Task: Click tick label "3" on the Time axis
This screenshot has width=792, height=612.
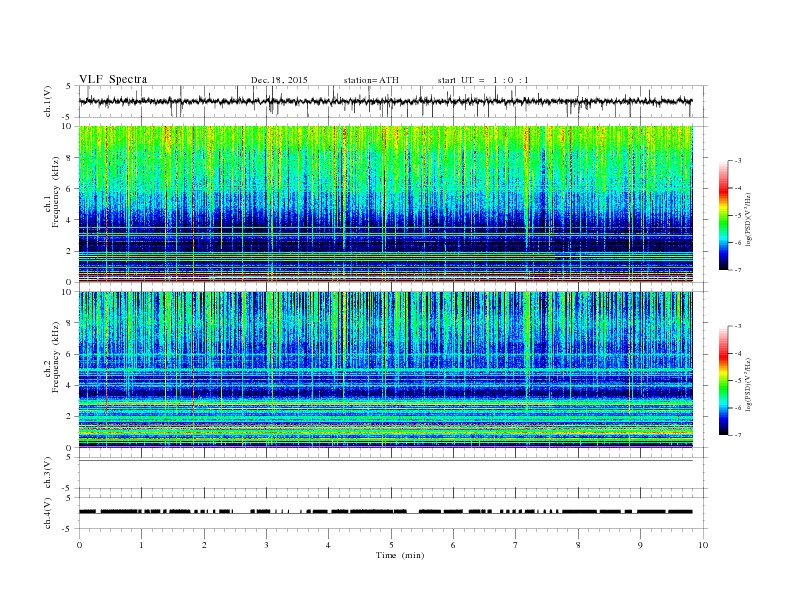Action: pyautogui.click(x=266, y=545)
